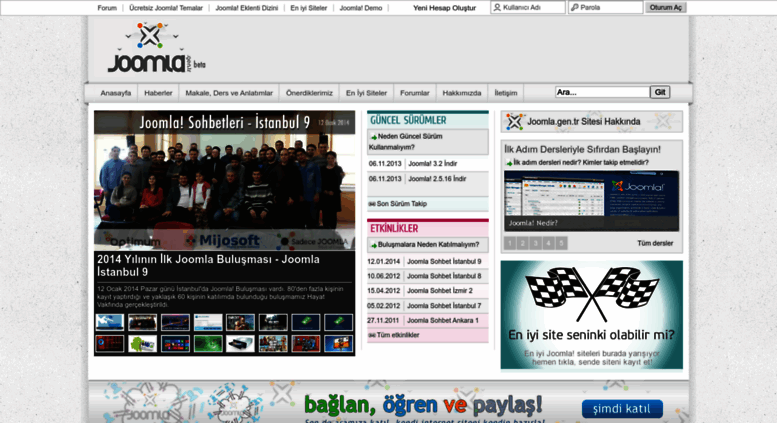
Task: Open Tüm etkinlikler link
Action: point(397,335)
